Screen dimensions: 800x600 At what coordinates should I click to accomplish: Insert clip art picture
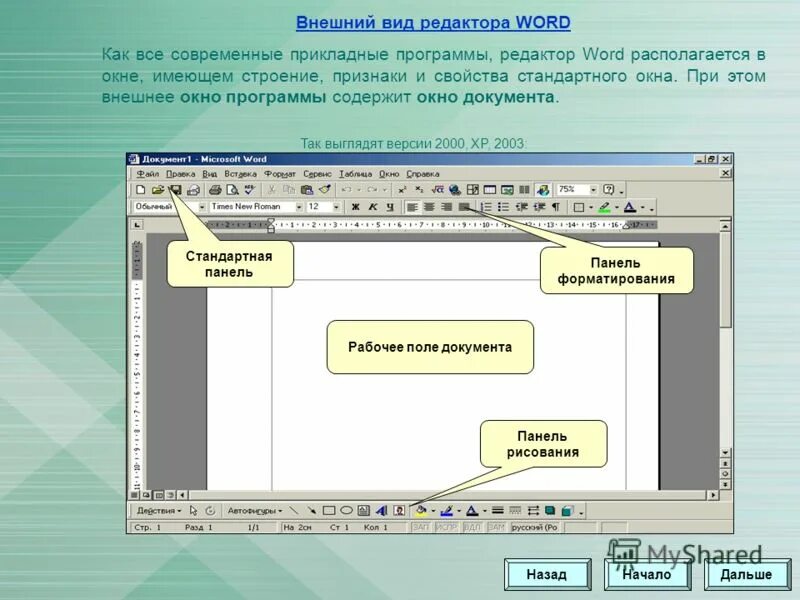[x=399, y=510]
